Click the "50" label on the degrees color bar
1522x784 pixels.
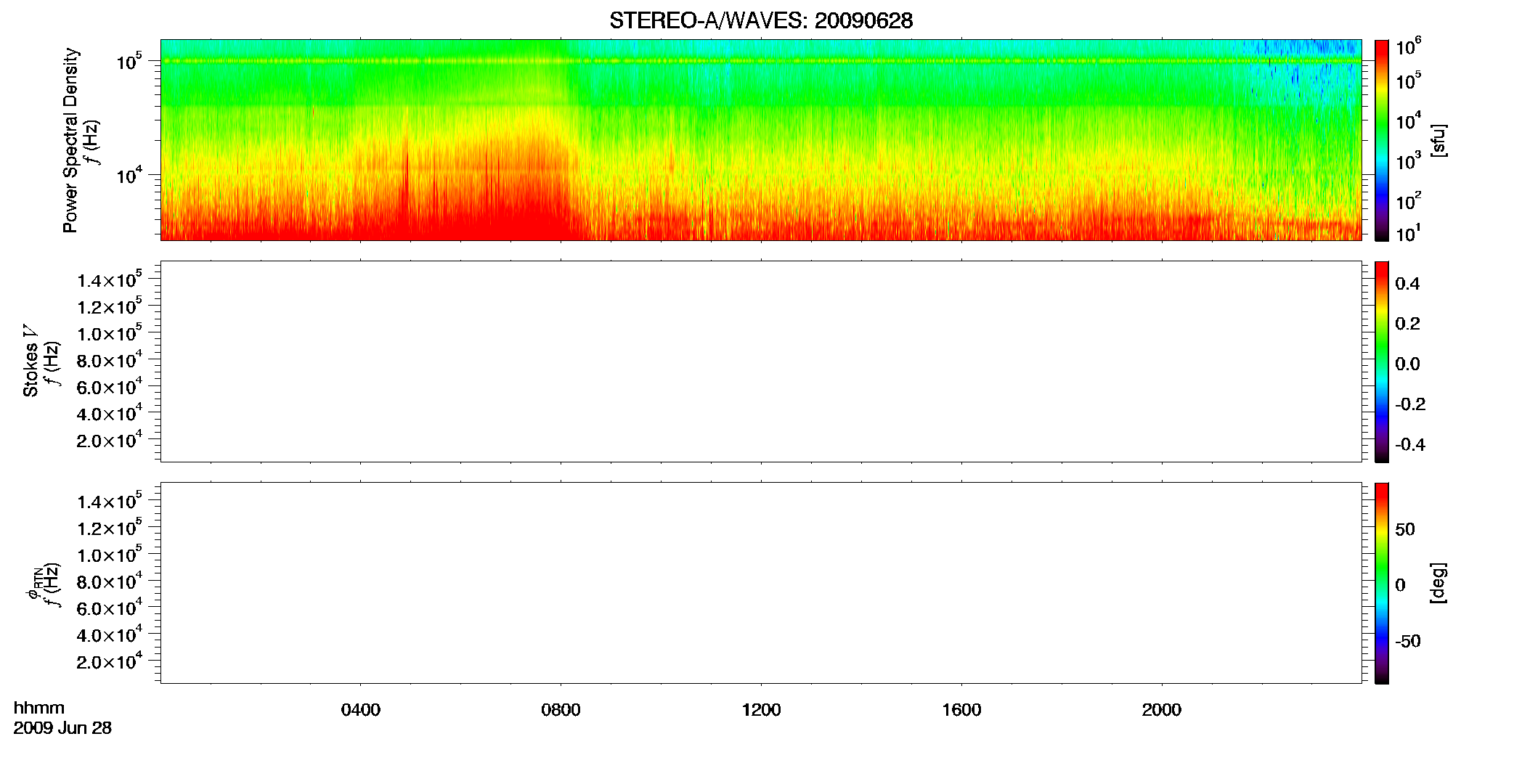pyautogui.click(x=1405, y=529)
